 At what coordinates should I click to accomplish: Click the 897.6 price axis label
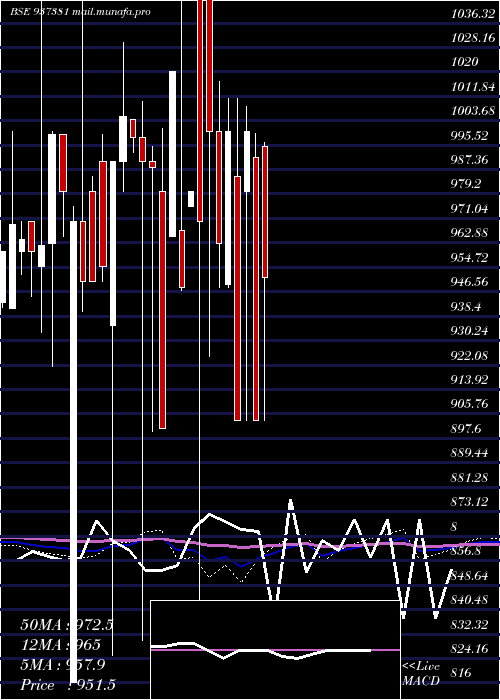click(466, 429)
